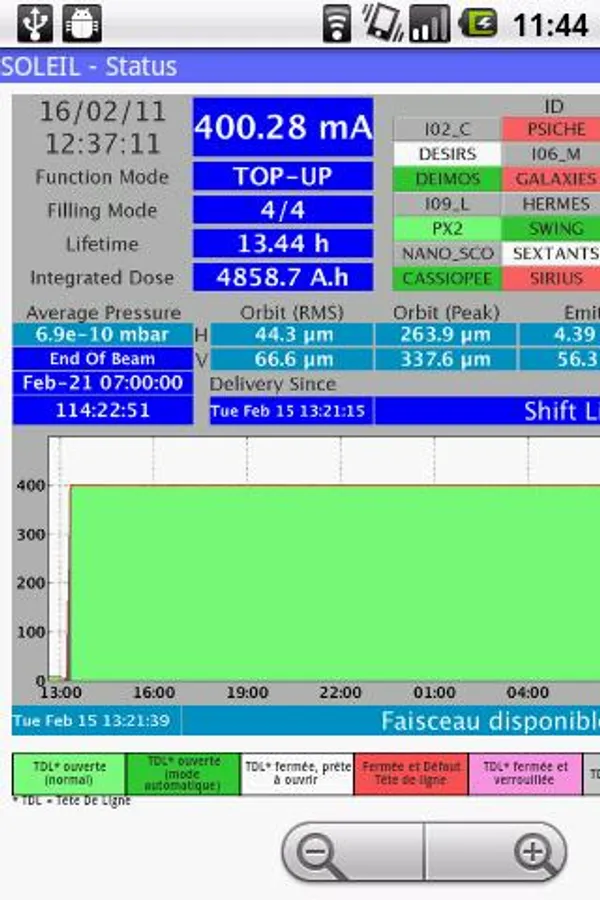Select the I02_C beamline cell
600x900 pixels.
(447, 129)
